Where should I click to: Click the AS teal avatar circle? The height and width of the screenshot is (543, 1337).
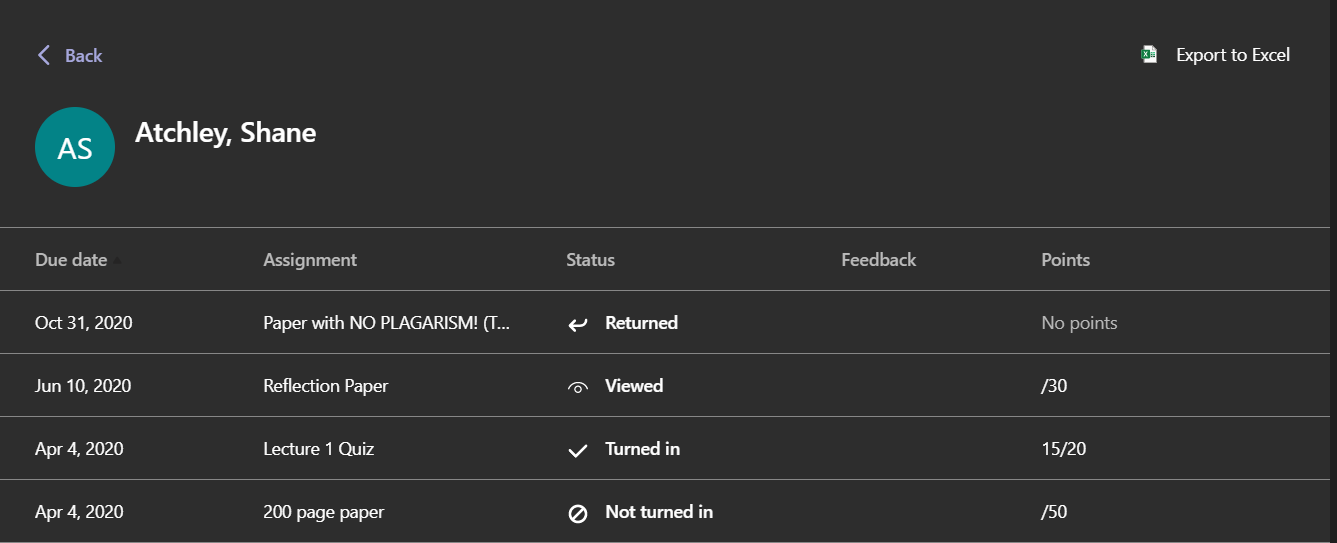point(75,147)
